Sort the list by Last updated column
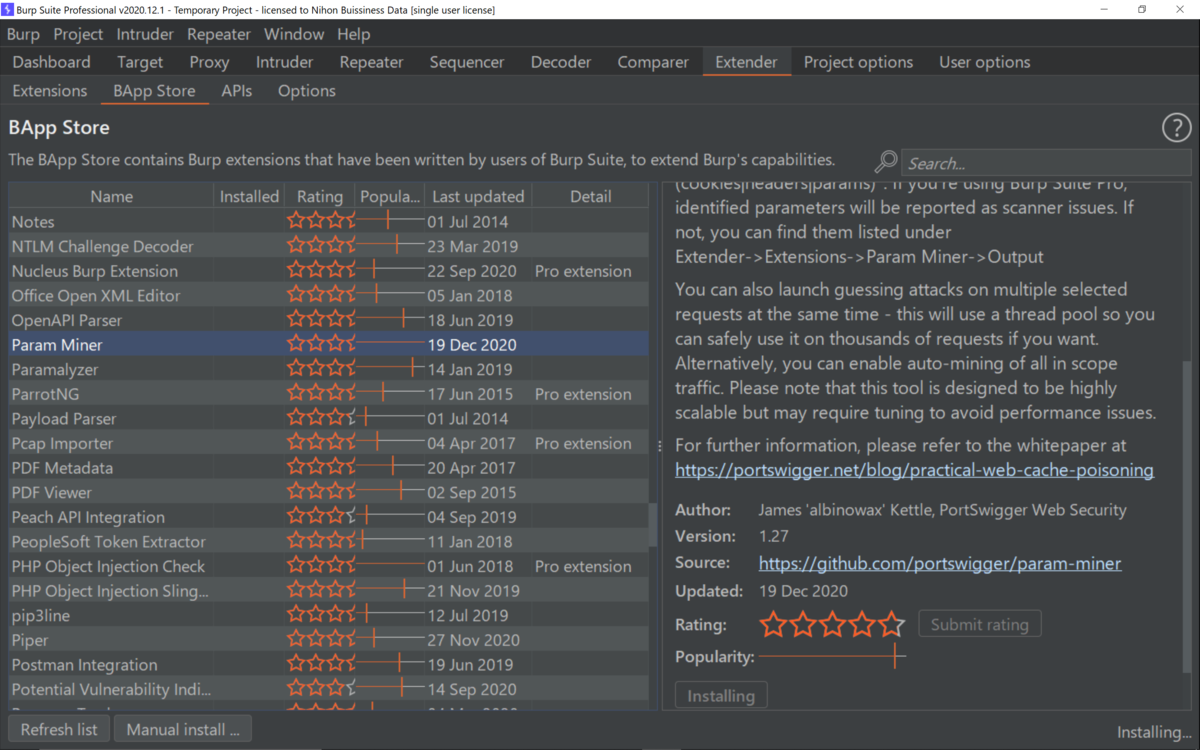The width and height of the screenshot is (1200, 750). coord(478,196)
